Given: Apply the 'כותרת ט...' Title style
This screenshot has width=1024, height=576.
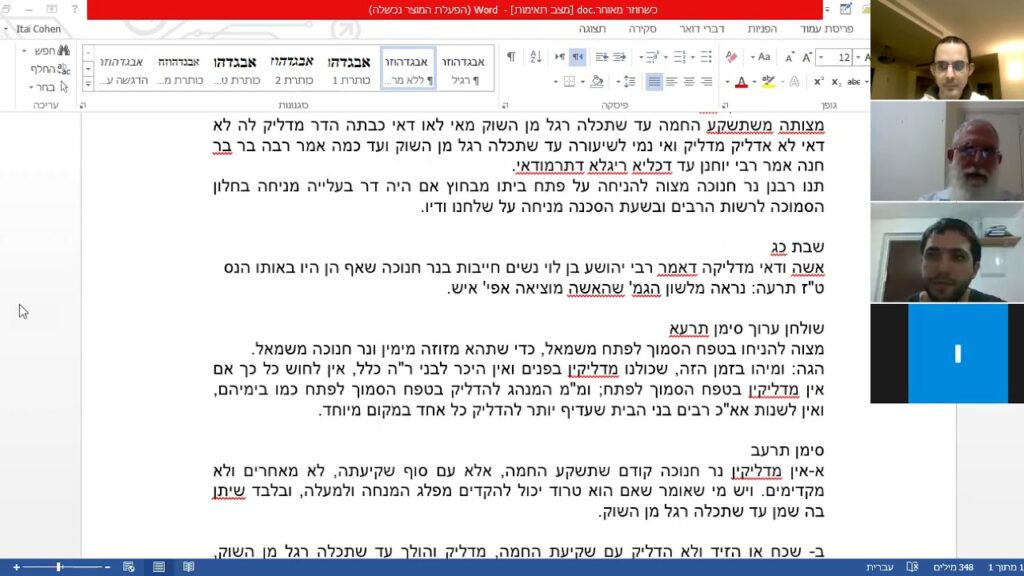Looking at the screenshot, I should [x=236, y=69].
